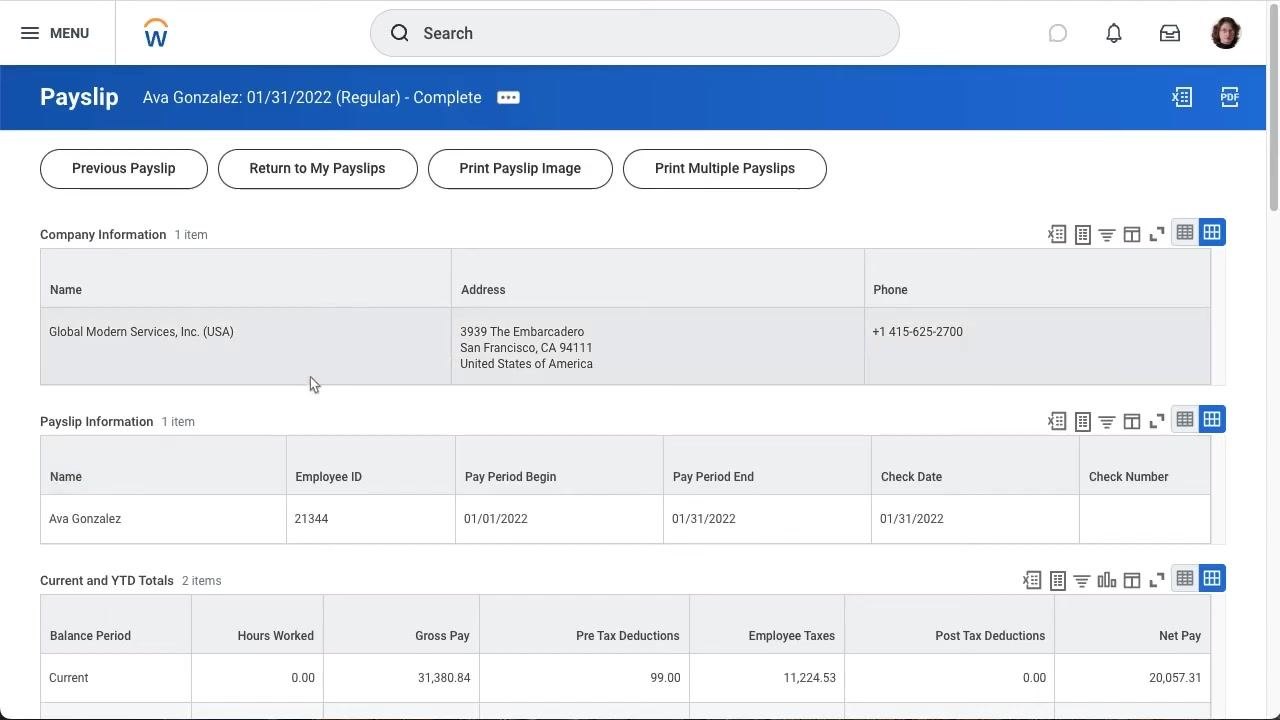Click the Workday logo home icon
Viewport: 1280px width, 720px height.
156,33
